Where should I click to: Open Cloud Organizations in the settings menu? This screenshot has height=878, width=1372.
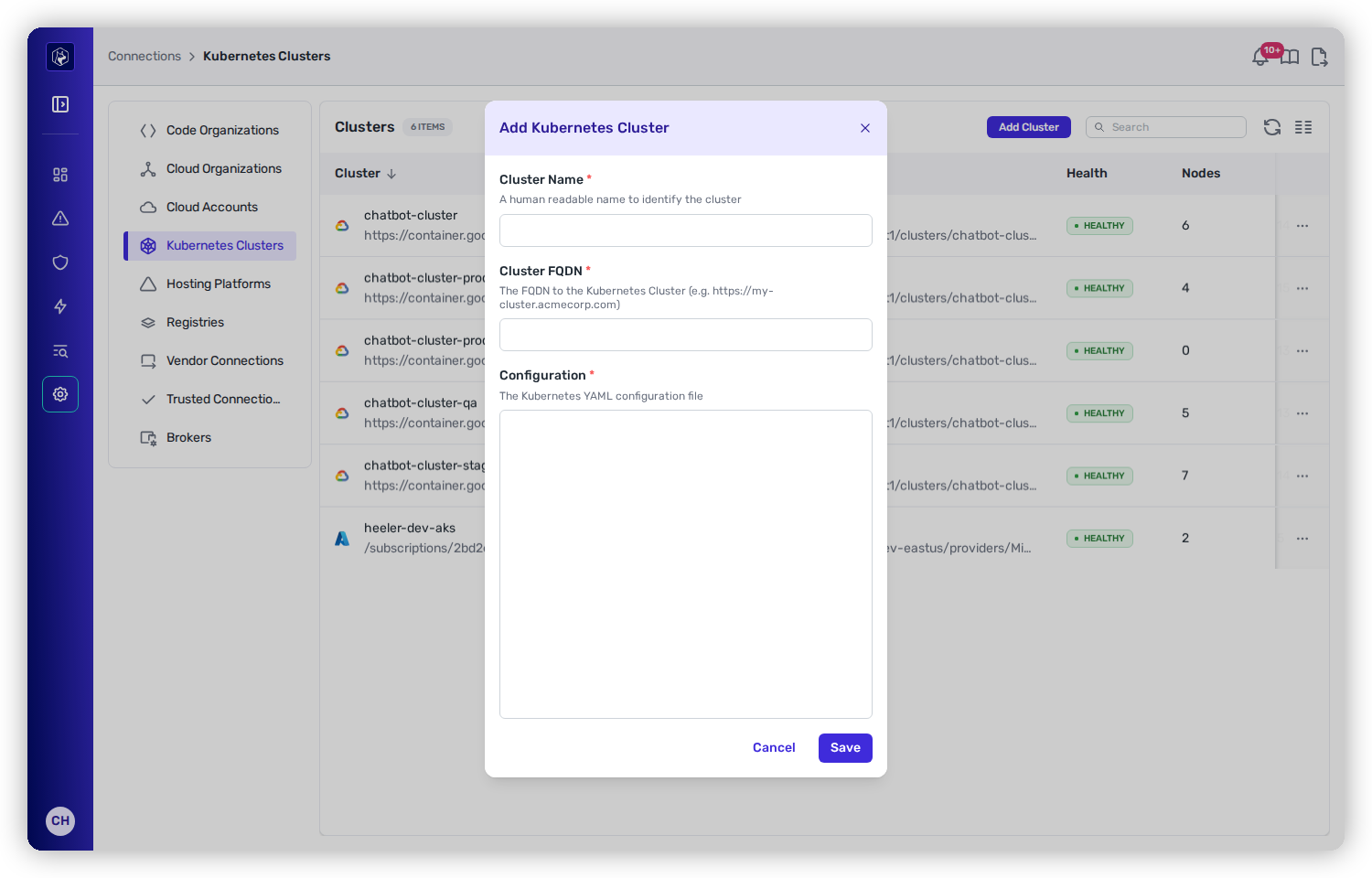click(x=210, y=168)
